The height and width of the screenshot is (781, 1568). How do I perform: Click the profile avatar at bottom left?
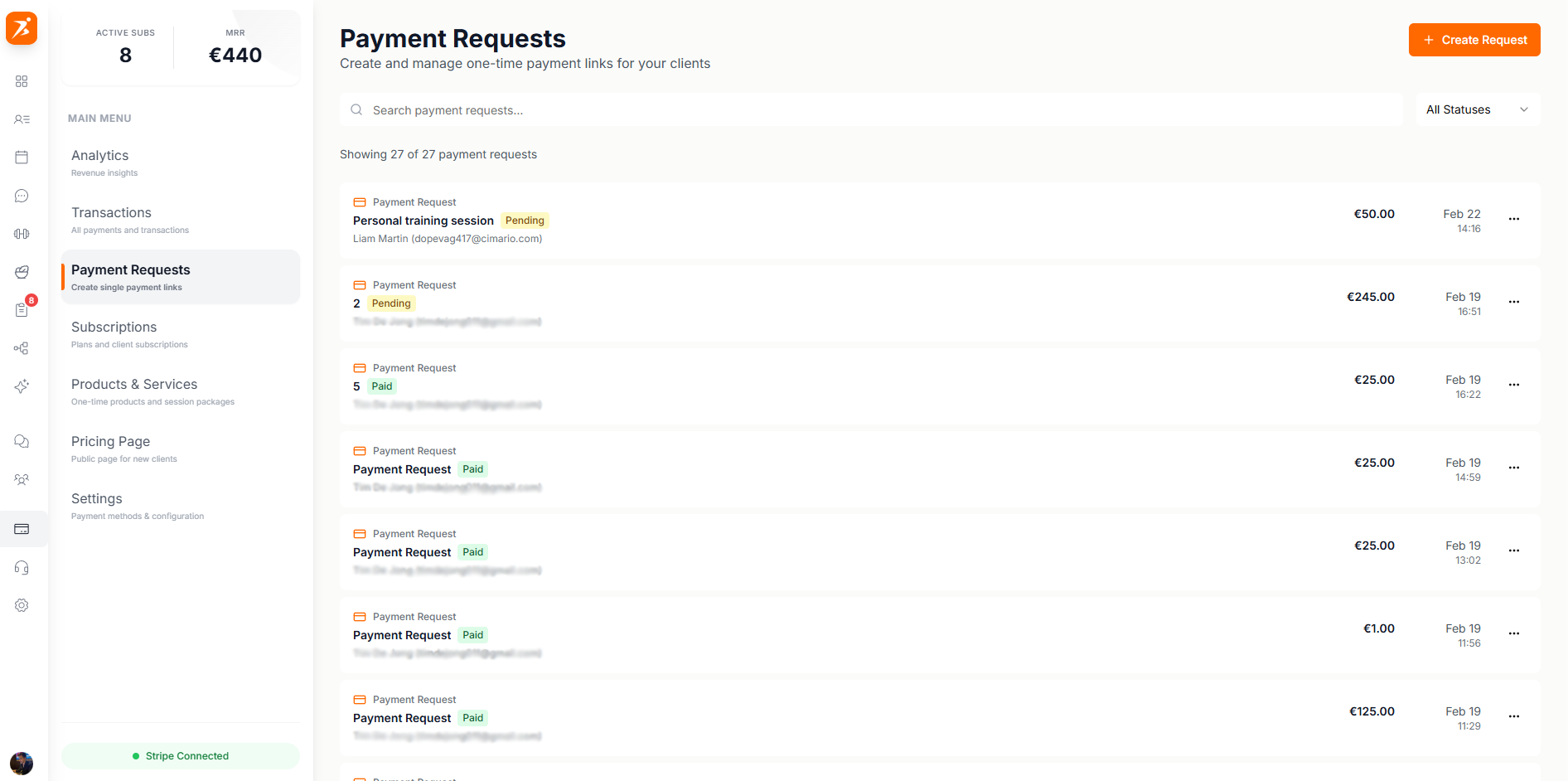coord(22,763)
